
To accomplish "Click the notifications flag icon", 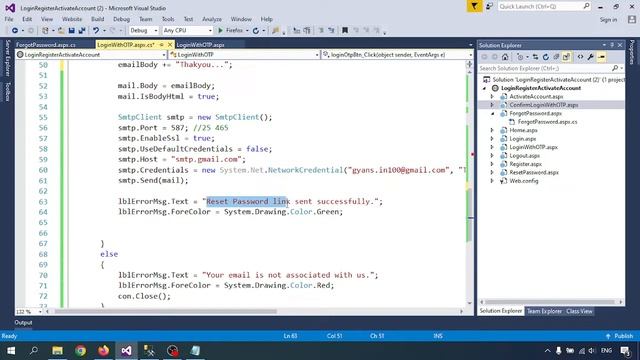I will pos(474,7).
